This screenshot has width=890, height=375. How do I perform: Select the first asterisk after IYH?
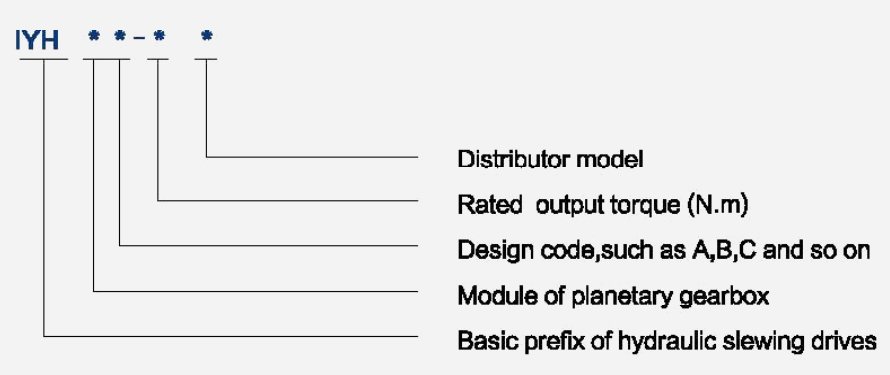[x=94, y=36]
